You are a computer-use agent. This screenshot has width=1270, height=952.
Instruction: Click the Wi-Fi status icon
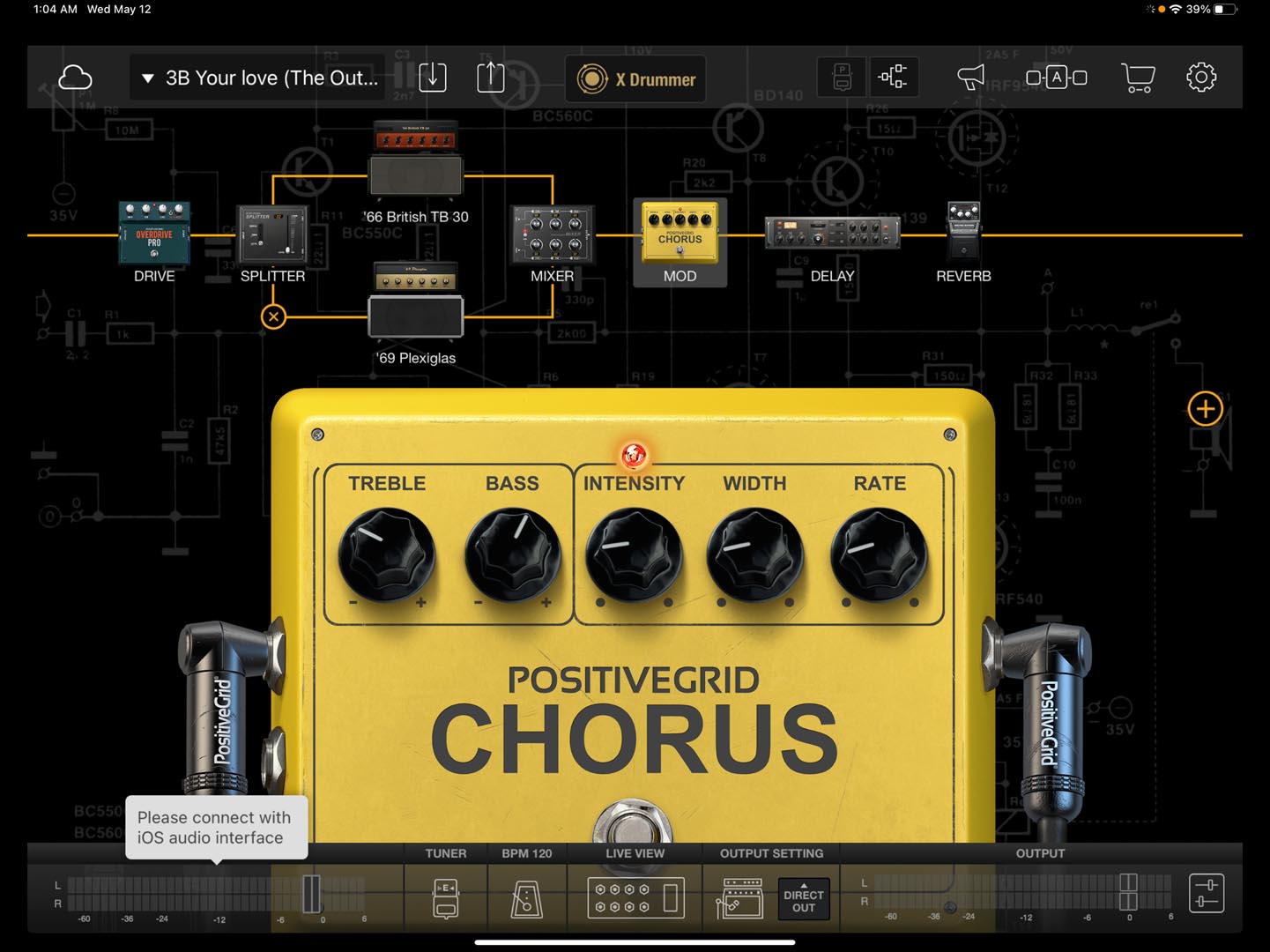1175,9
